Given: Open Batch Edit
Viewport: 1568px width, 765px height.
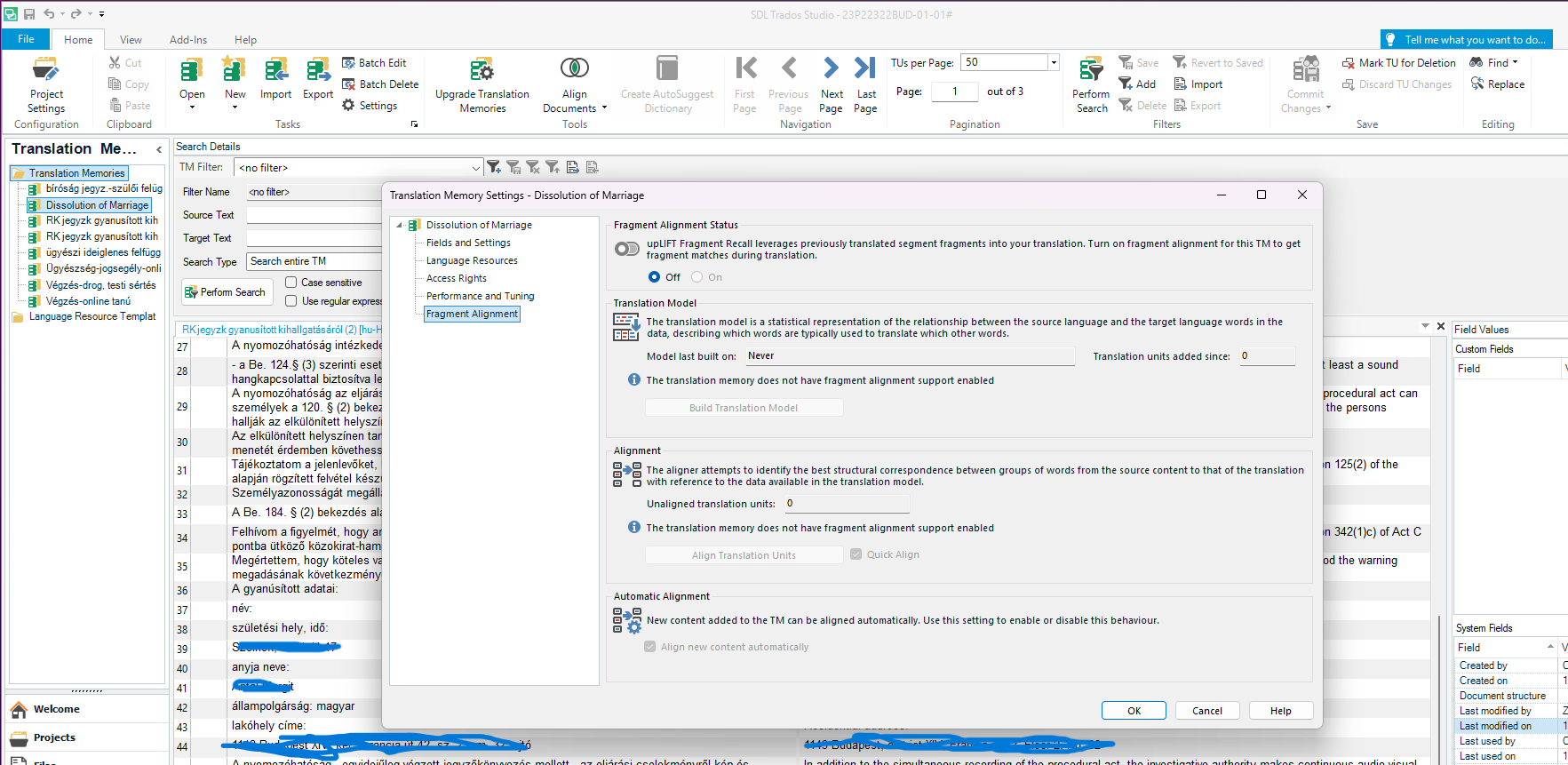Looking at the screenshot, I should coord(375,63).
